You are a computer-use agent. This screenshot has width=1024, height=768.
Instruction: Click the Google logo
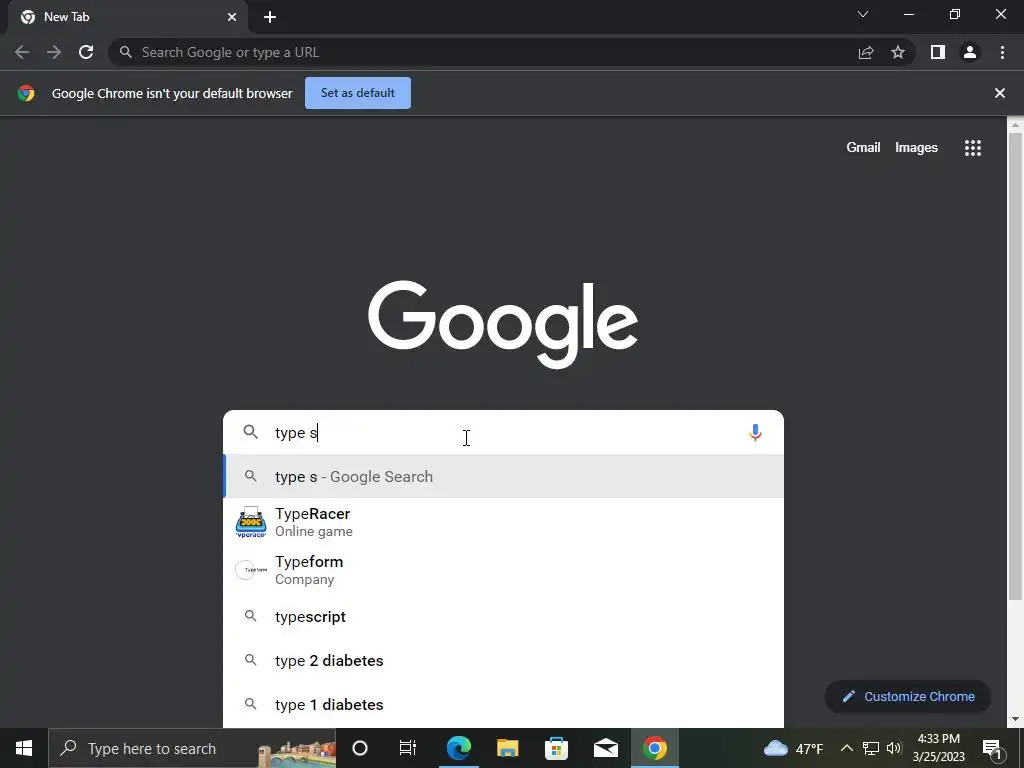503,325
